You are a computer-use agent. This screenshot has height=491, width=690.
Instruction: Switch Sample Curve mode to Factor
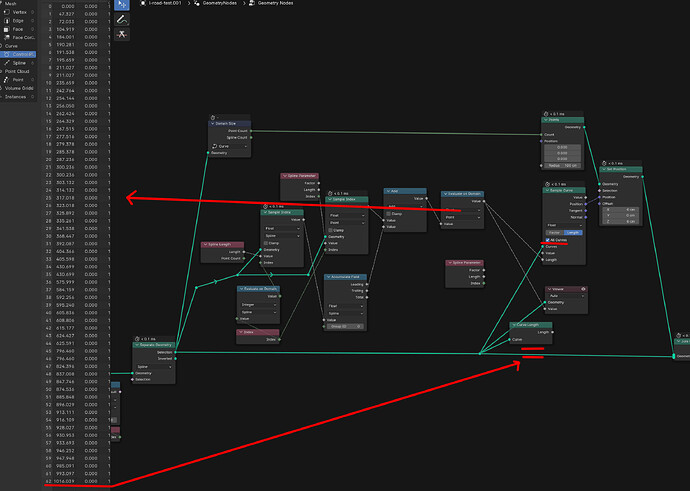coord(554,232)
